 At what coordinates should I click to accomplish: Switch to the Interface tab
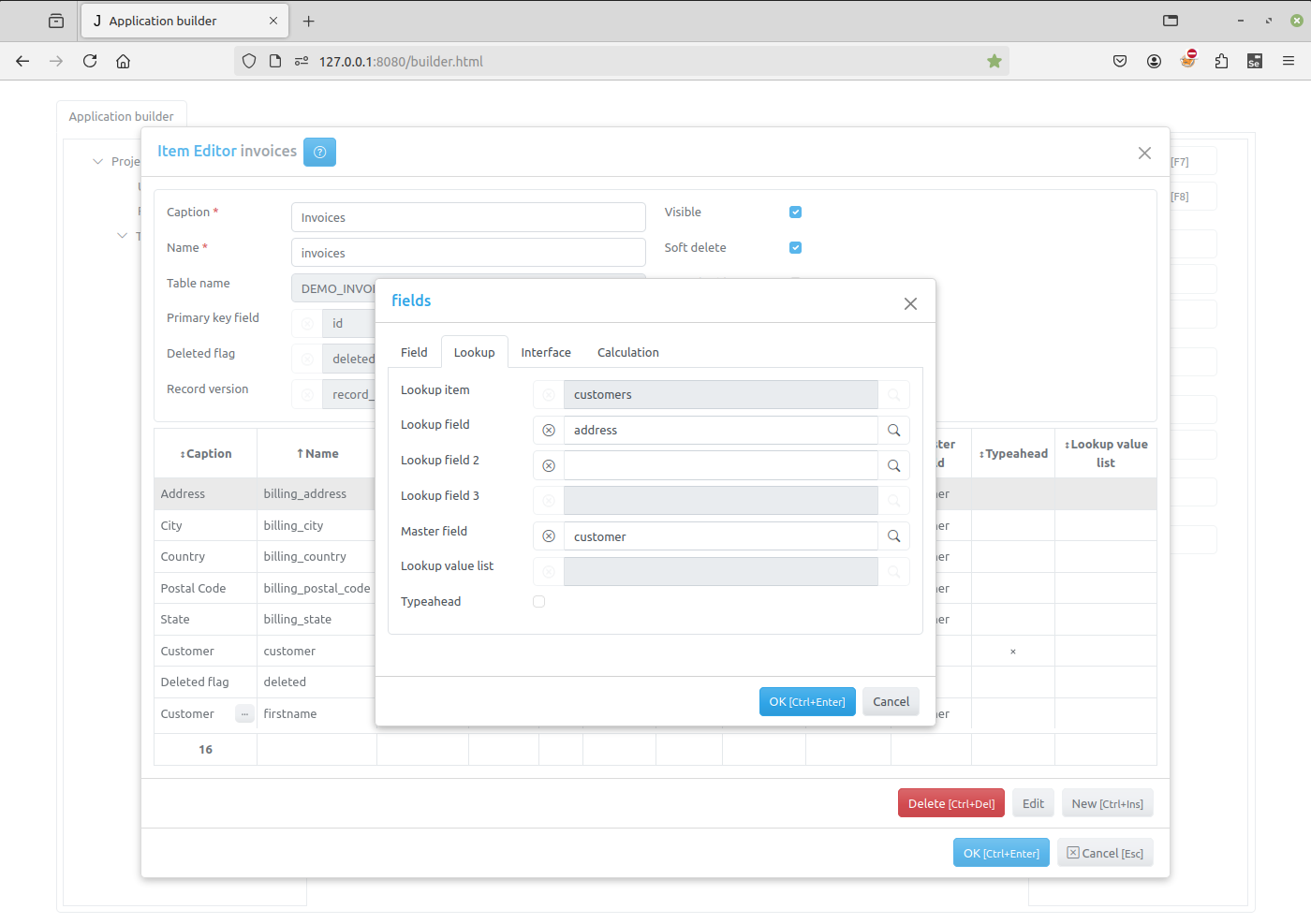tap(545, 353)
